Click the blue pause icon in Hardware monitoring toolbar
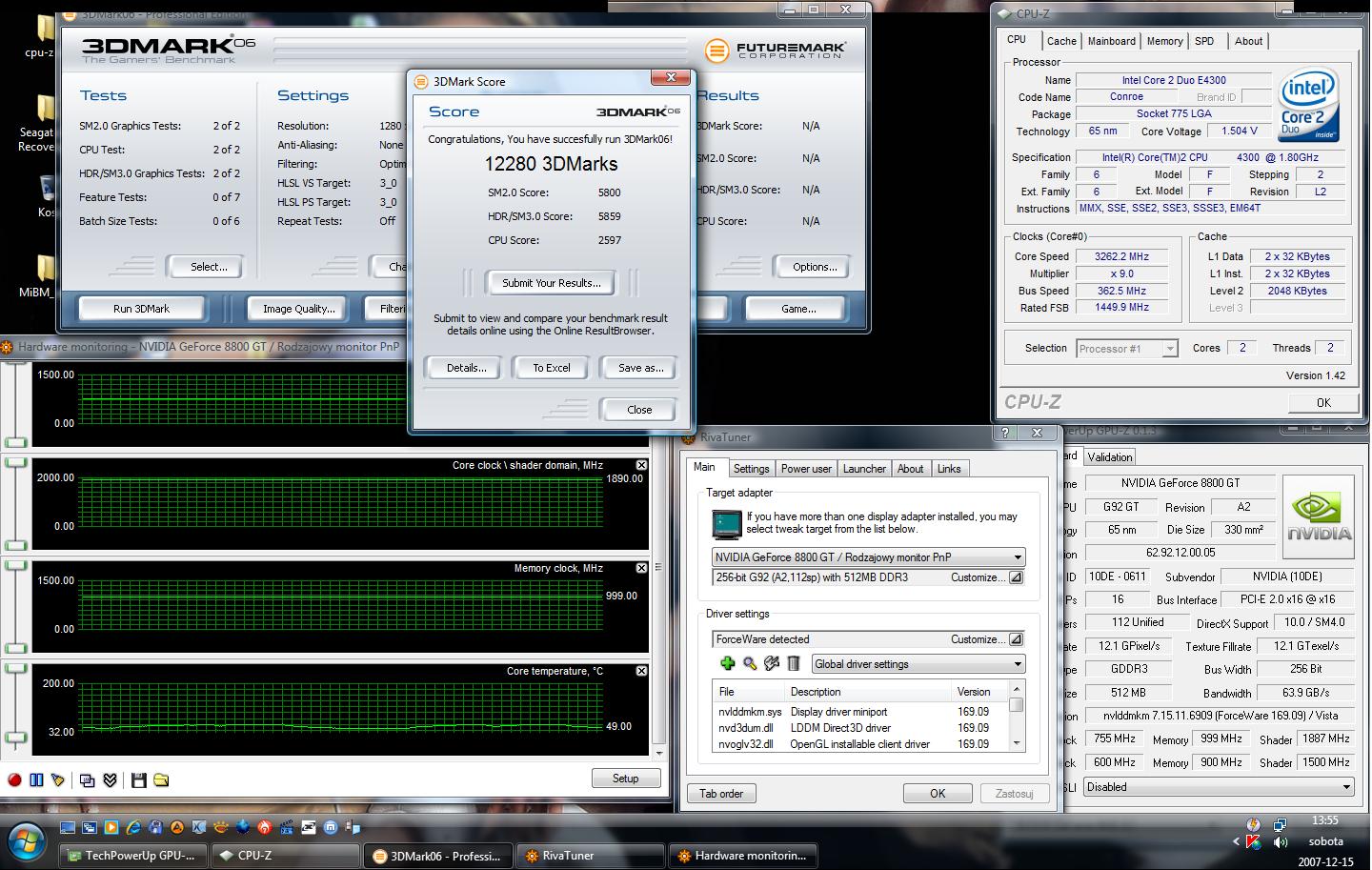1372x870 pixels. click(36, 780)
